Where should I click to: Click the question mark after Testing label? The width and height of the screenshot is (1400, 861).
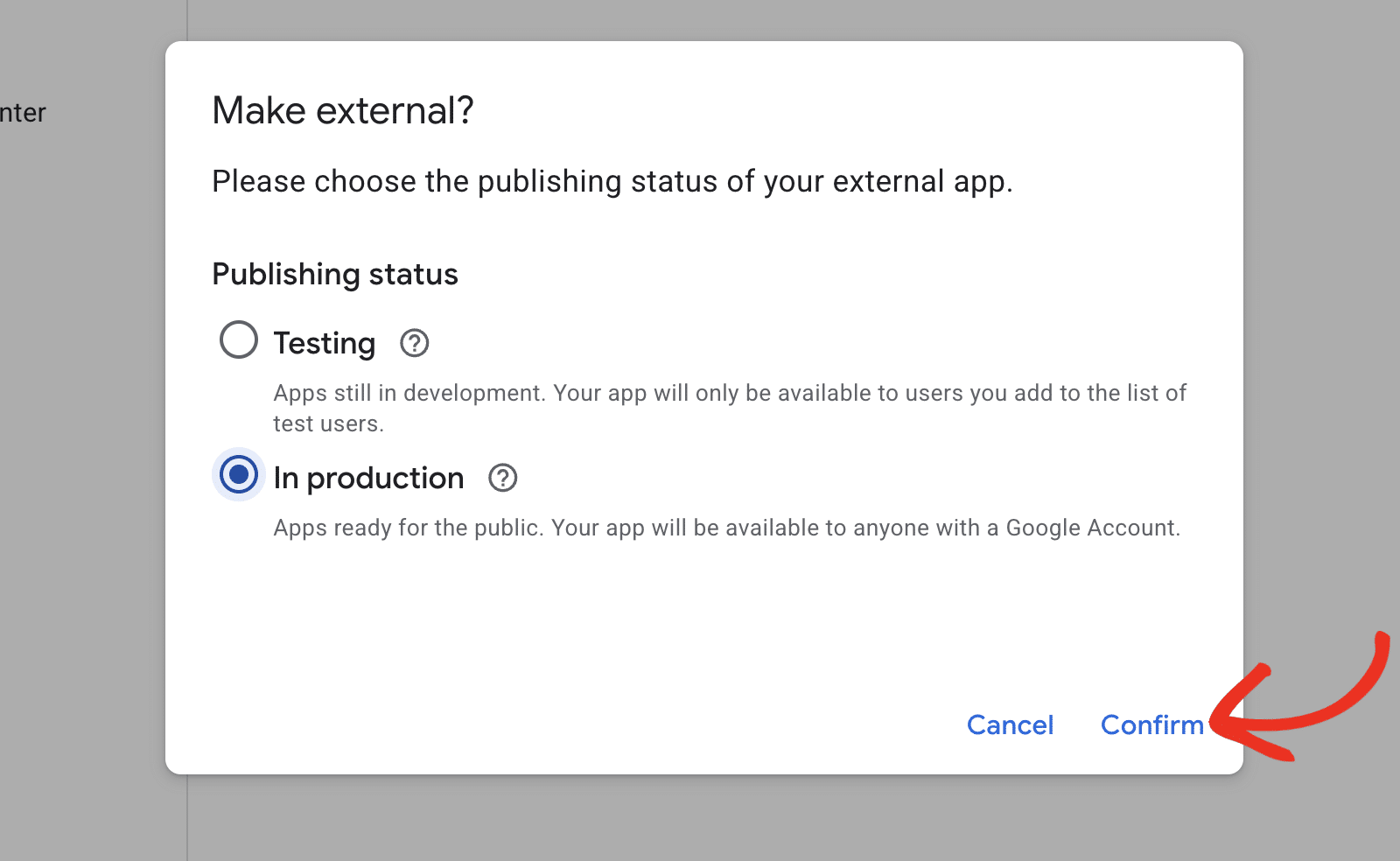click(x=414, y=343)
